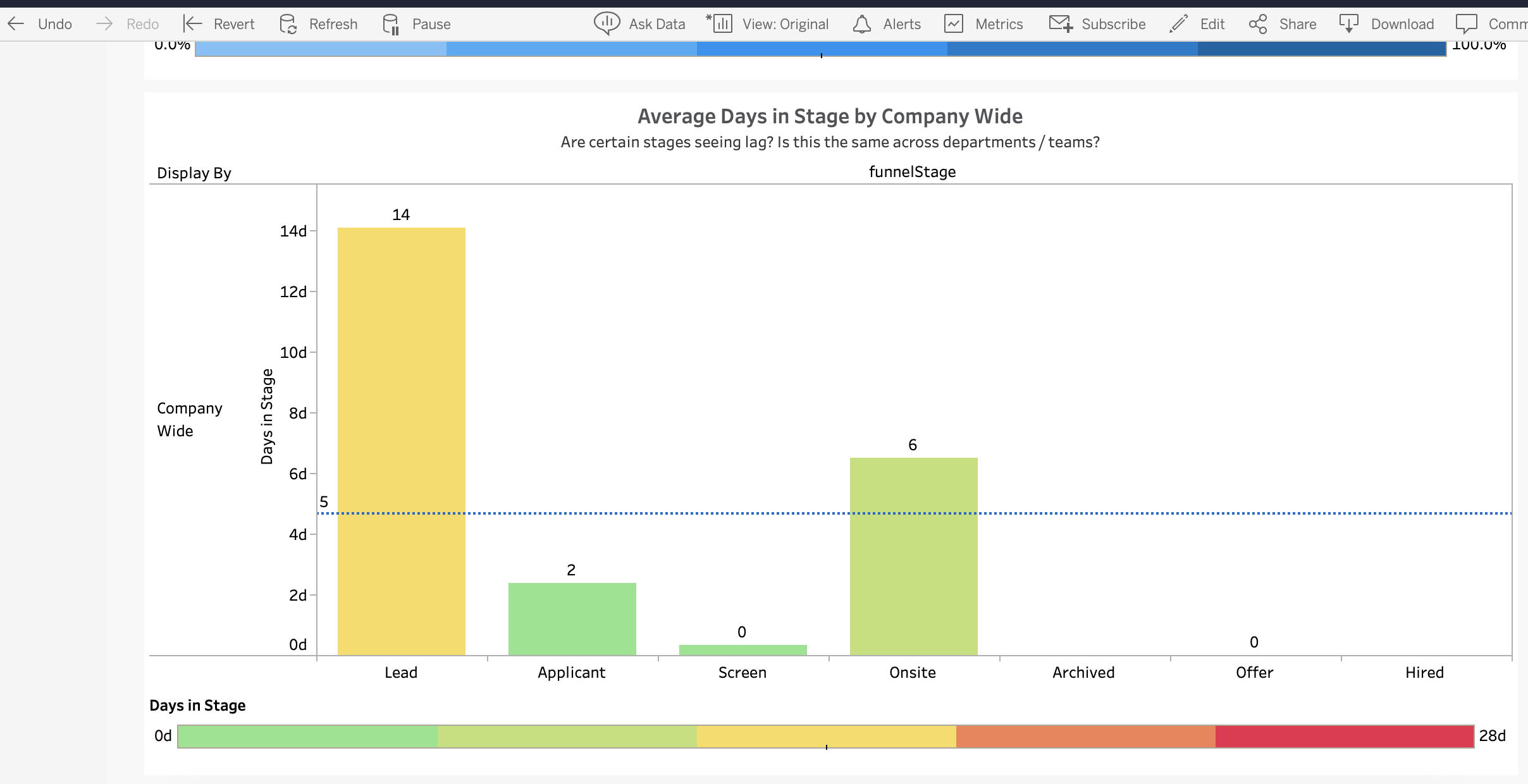This screenshot has width=1528, height=784.
Task: Download the dashboard
Action: point(1386,23)
